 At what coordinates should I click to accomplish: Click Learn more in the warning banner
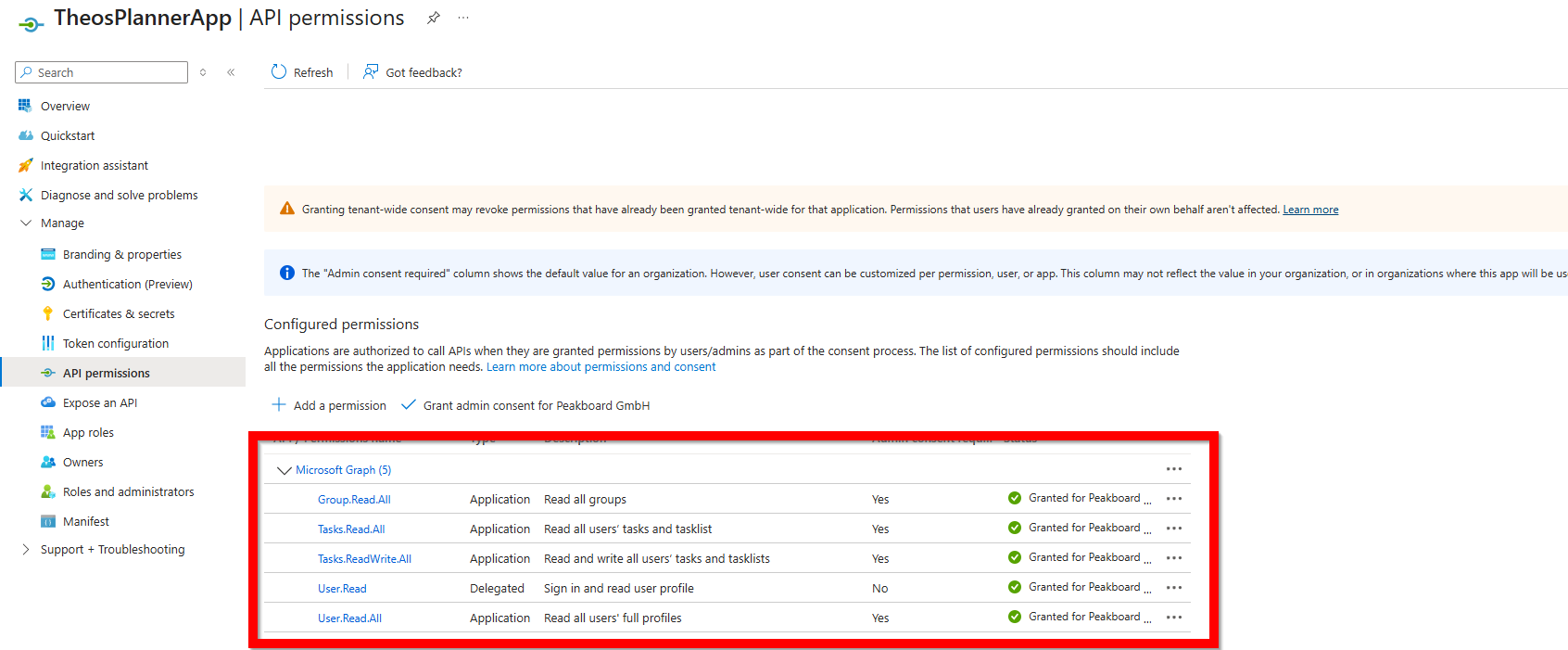pyautogui.click(x=1310, y=210)
